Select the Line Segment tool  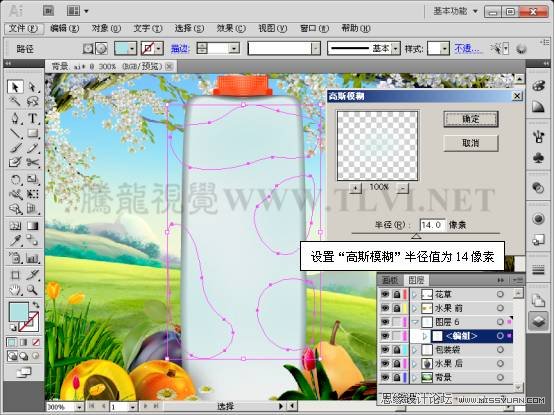tap(15, 133)
